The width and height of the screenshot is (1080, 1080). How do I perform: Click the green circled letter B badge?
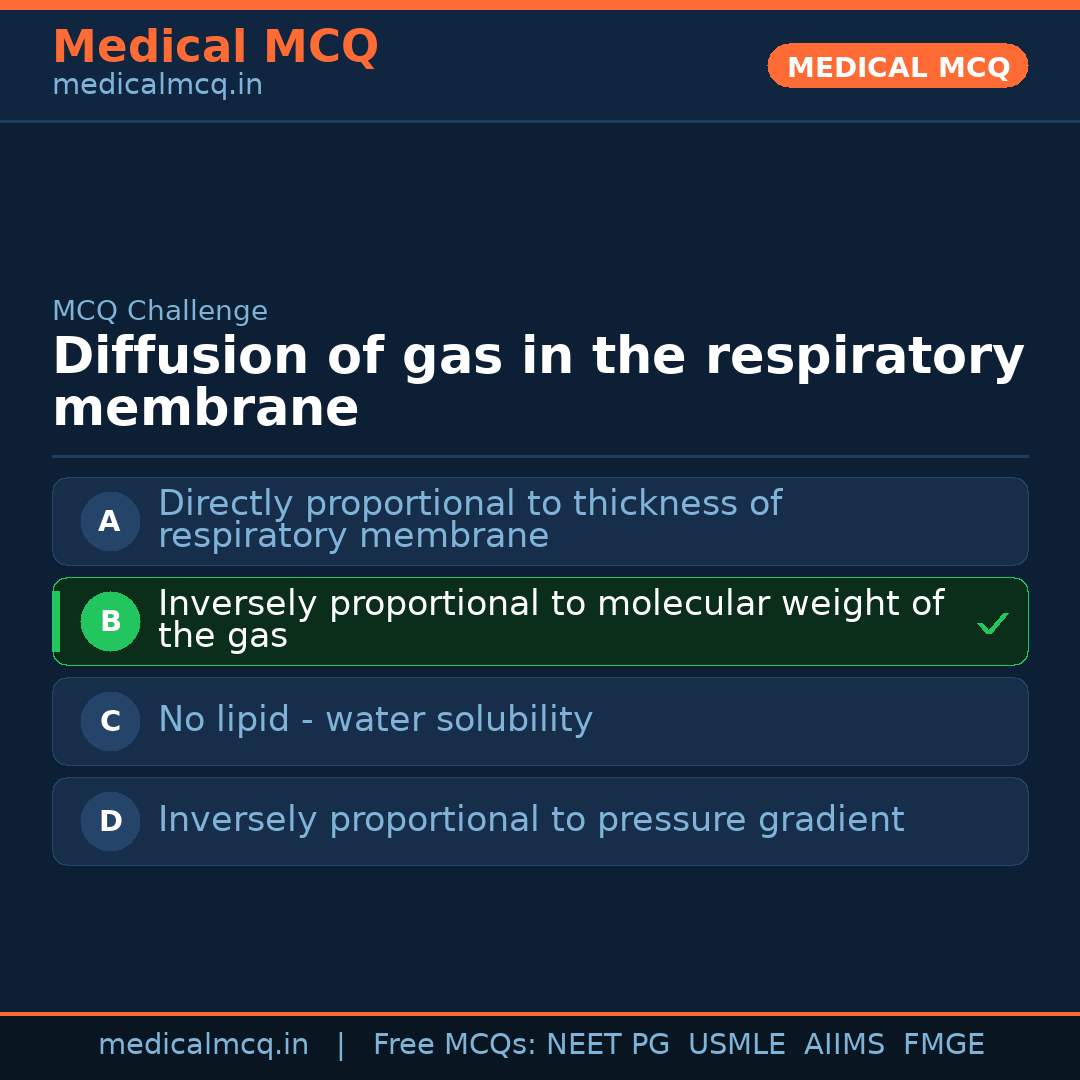tap(110, 621)
